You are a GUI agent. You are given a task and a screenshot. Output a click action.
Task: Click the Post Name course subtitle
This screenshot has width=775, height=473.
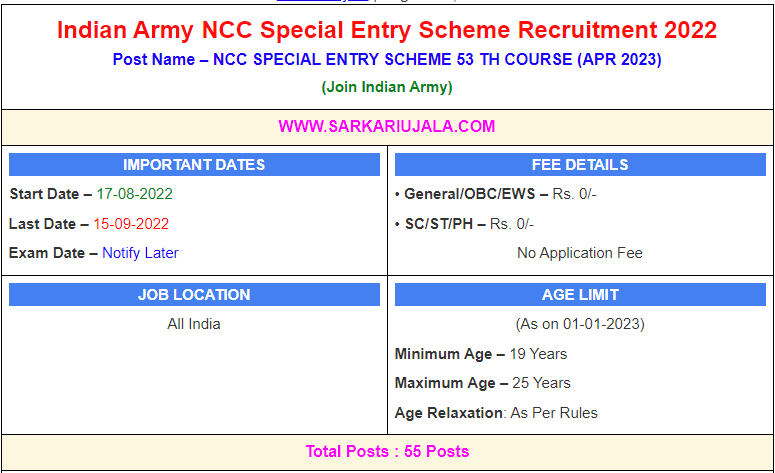point(387,59)
